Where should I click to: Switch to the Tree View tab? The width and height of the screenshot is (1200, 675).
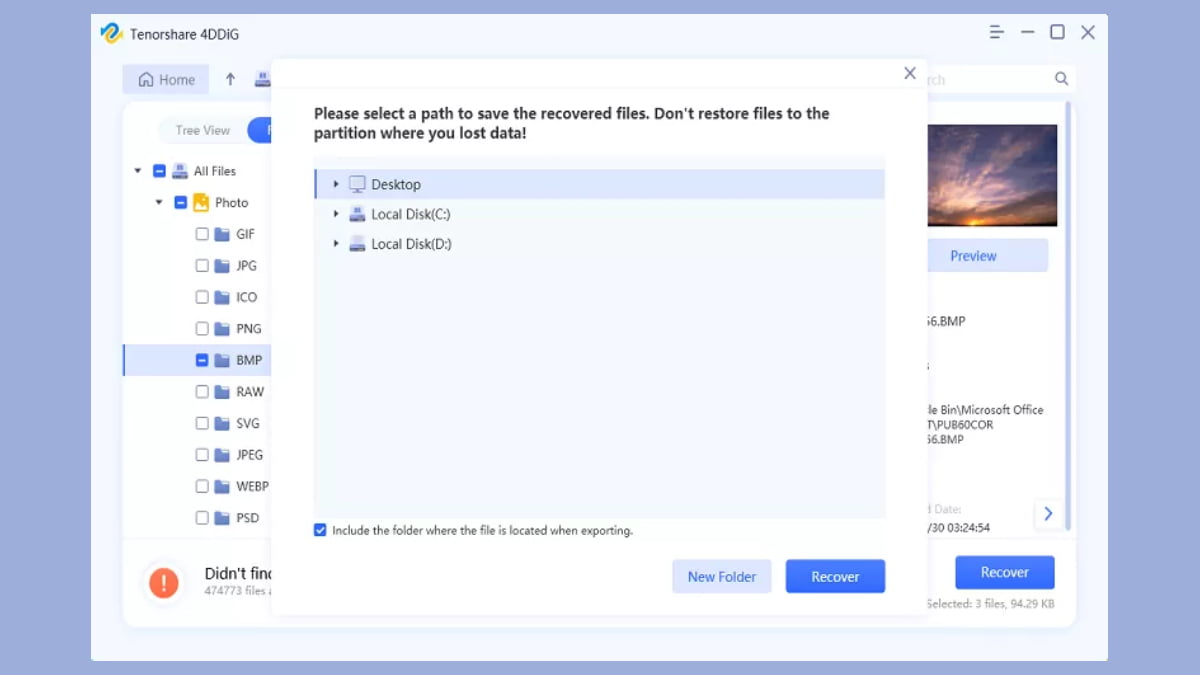(202, 130)
